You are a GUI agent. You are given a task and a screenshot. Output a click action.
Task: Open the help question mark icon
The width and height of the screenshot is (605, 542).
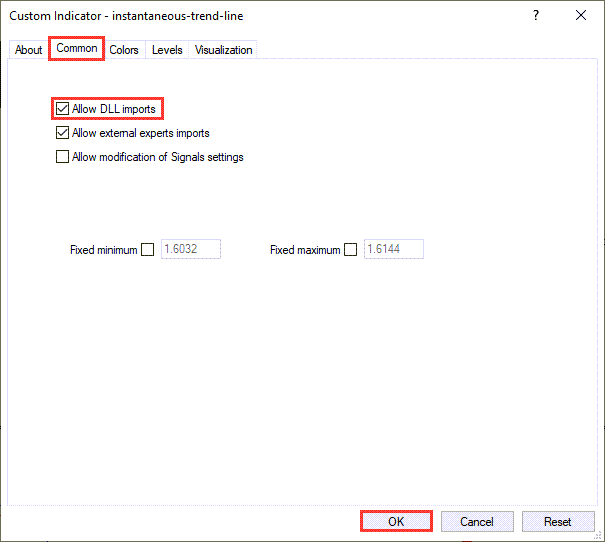(x=536, y=15)
